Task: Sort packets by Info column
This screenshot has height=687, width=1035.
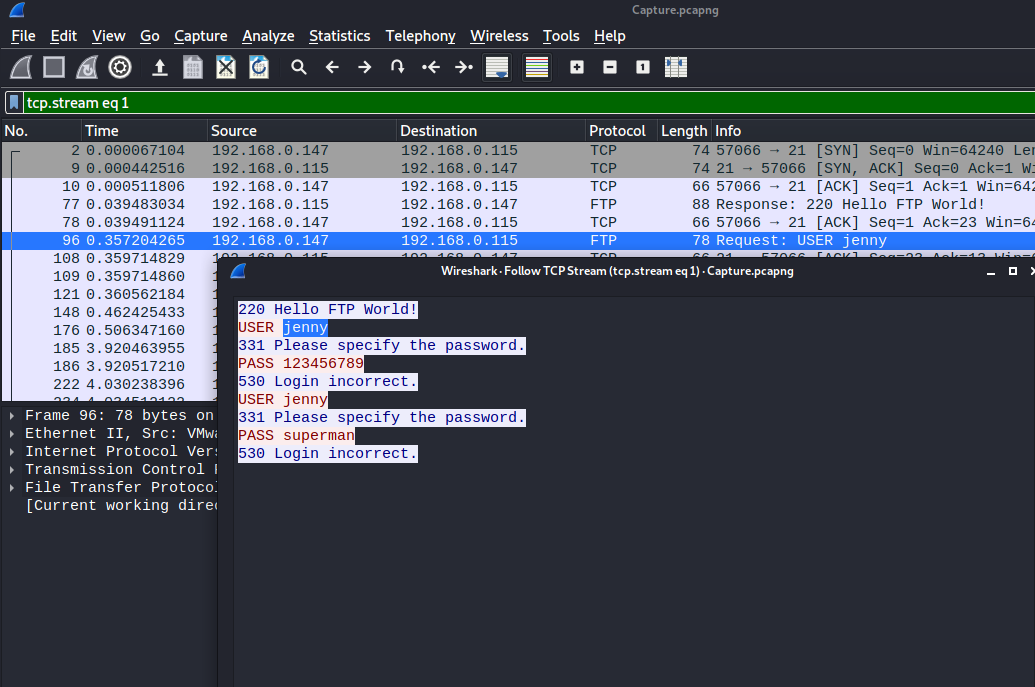Action: (873, 131)
